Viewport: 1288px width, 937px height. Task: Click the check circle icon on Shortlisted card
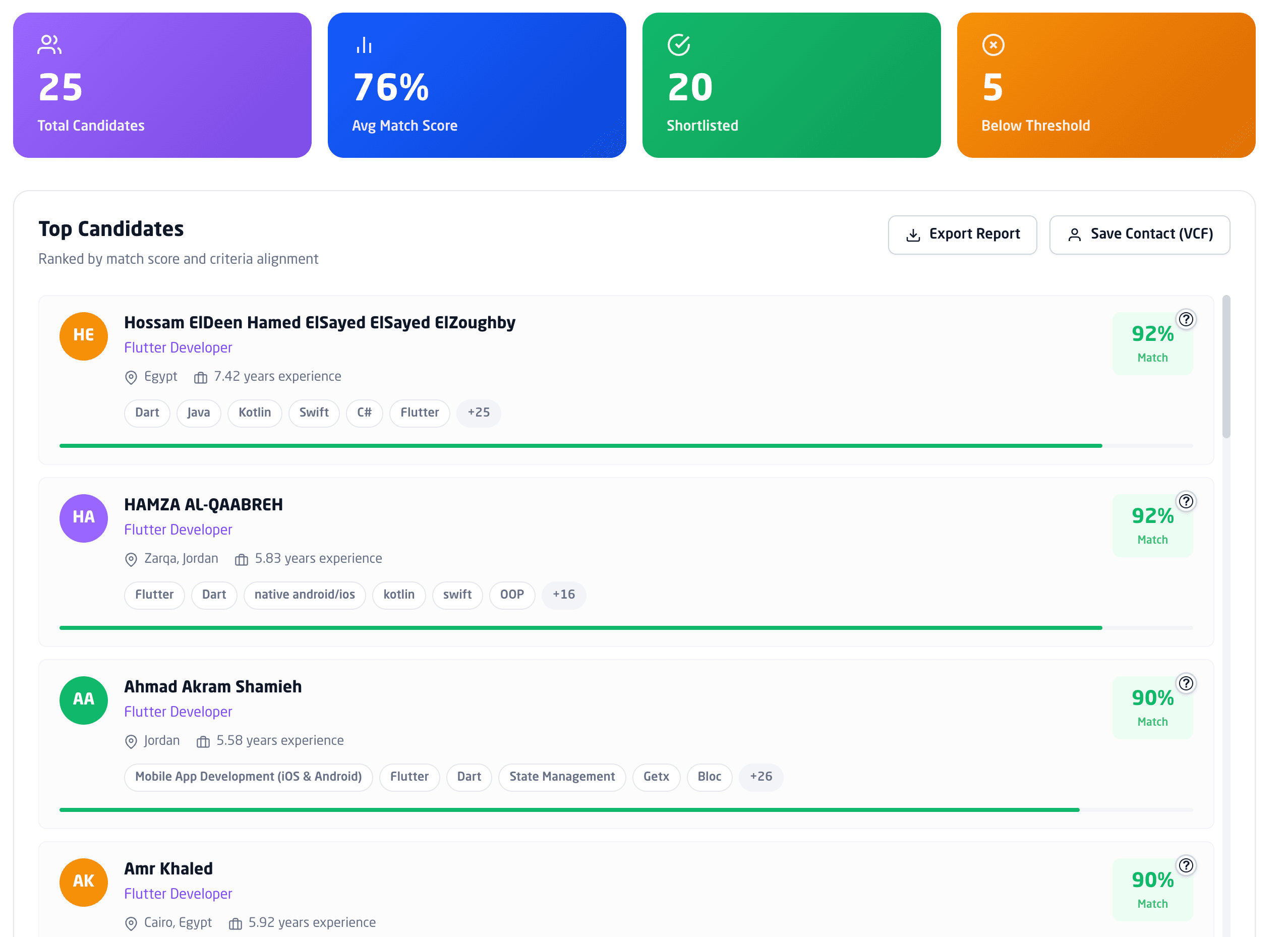pos(679,45)
